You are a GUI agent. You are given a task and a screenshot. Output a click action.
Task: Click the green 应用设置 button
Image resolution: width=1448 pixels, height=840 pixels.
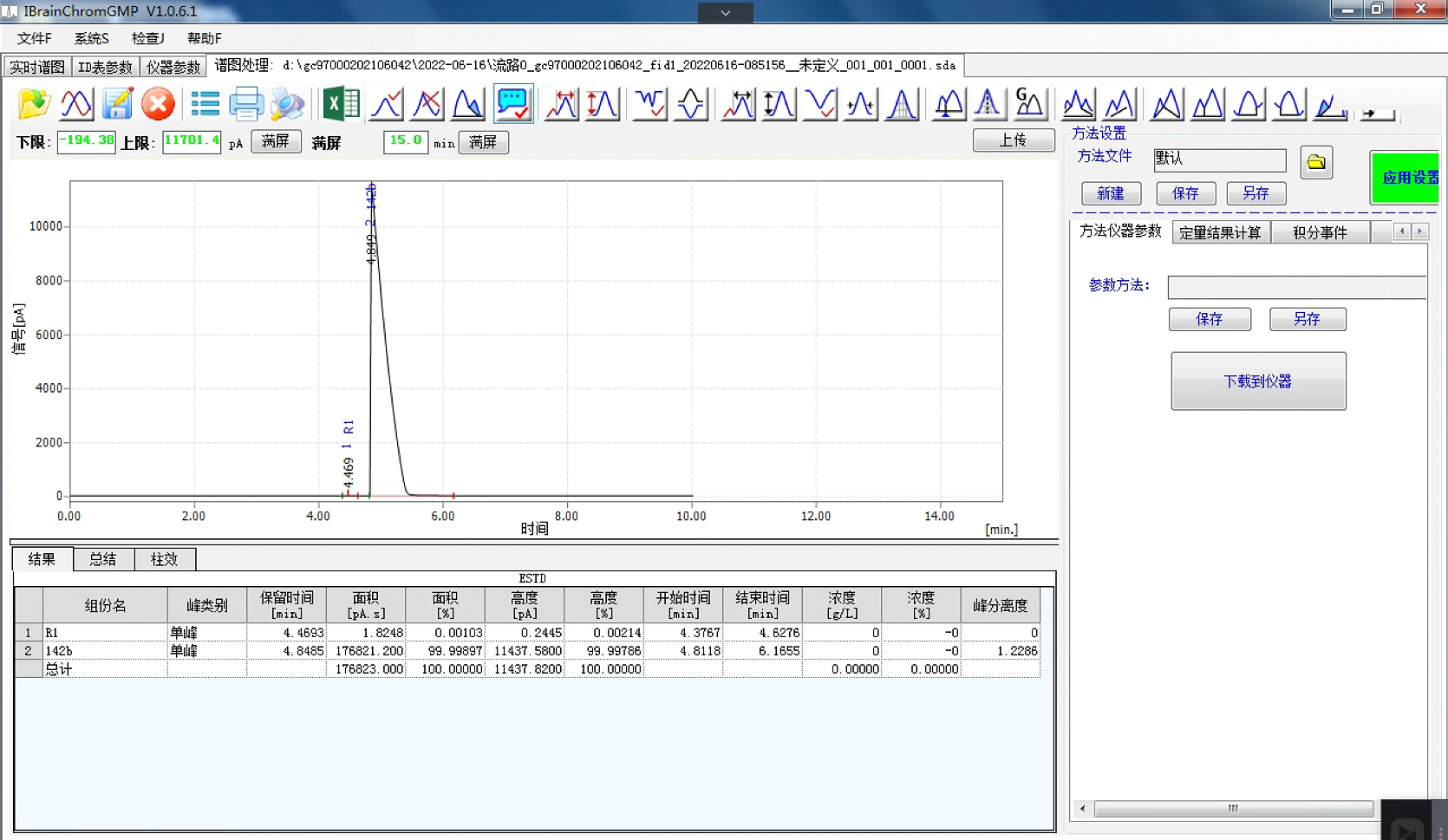pyautogui.click(x=1406, y=178)
